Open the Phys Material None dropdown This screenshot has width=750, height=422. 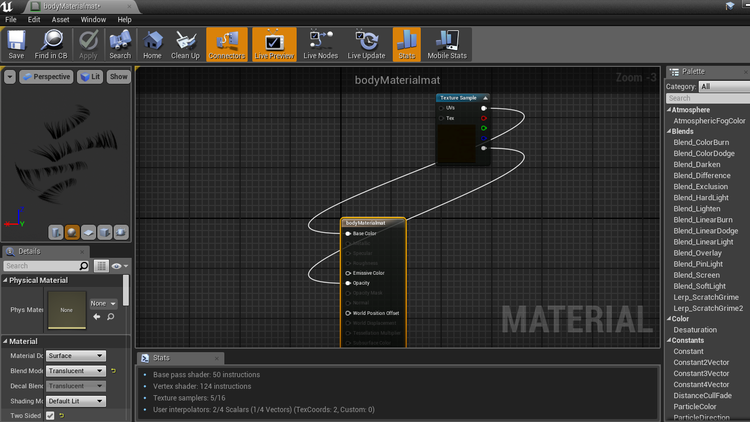point(103,303)
